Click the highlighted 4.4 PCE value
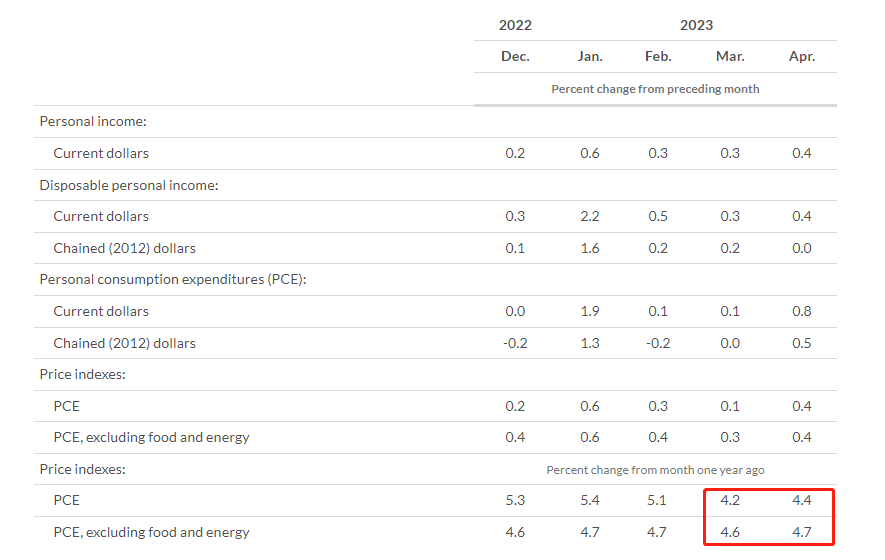Screen dimensions: 885x560 click(801, 501)
